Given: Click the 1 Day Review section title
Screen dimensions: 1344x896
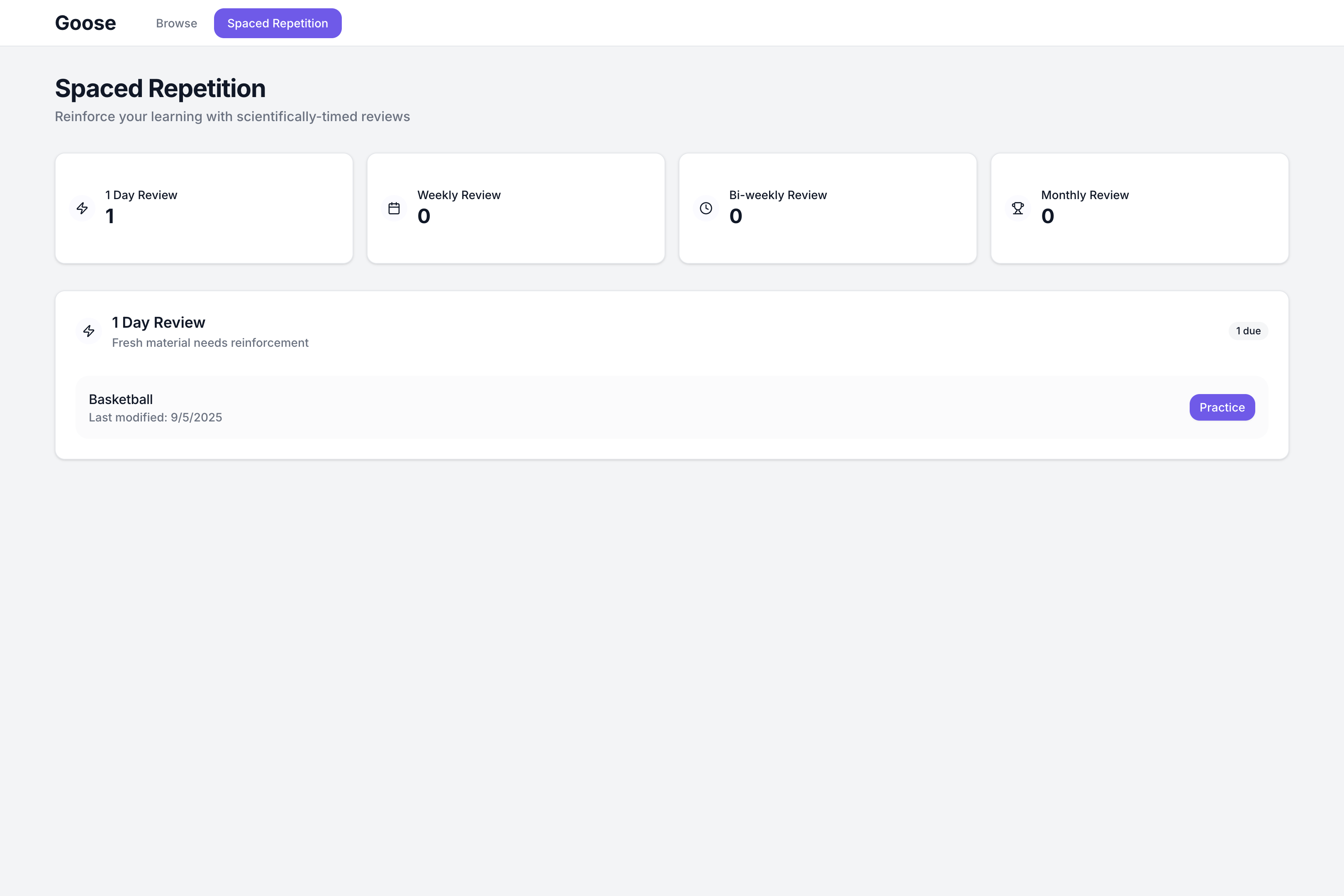Looking at the screenshot, I should (x=158, y=322).
